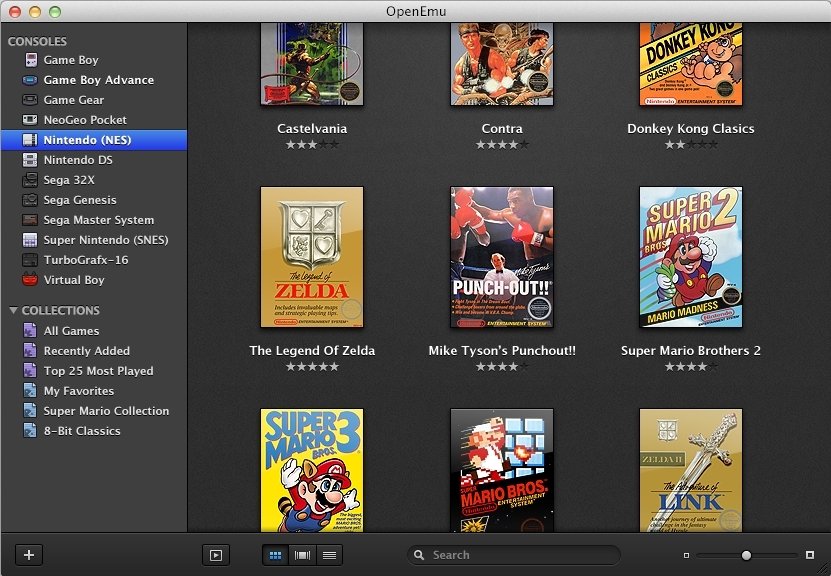Select Nintendo (NES) in the sidebar
The image size is (831, 576).
pos(94,140)
